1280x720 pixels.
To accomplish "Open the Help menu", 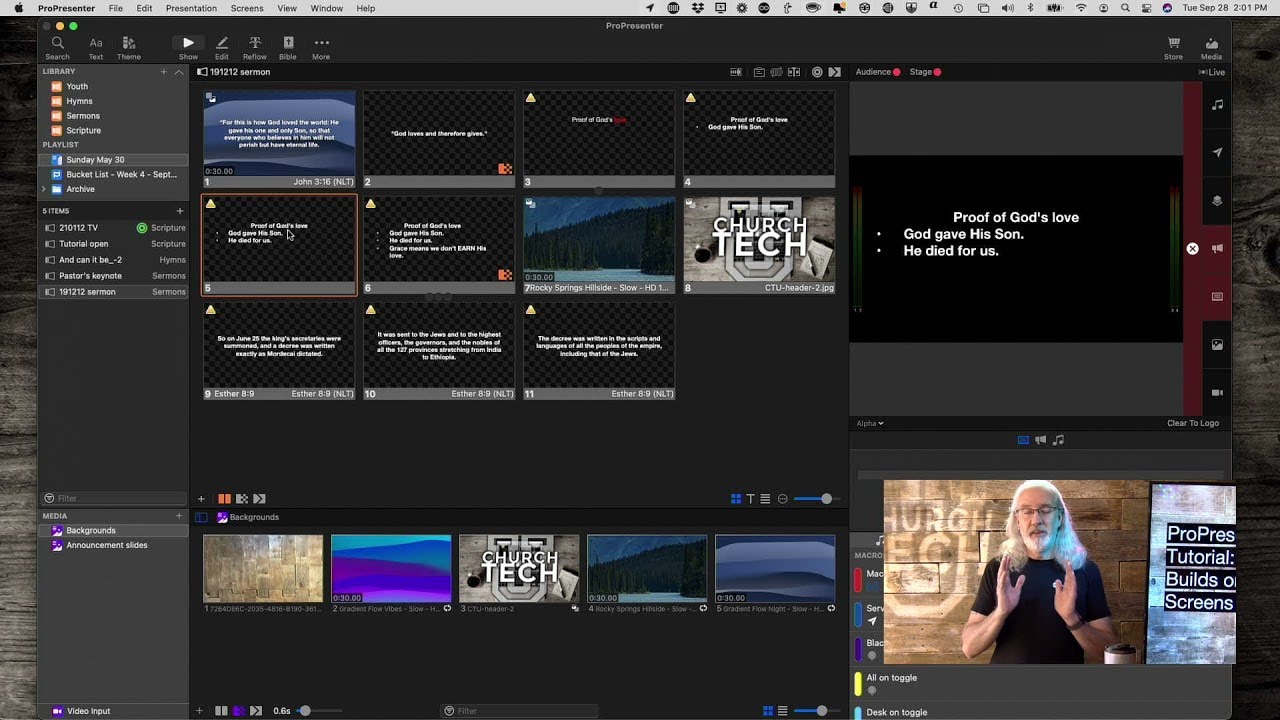I will coord(366,8).
